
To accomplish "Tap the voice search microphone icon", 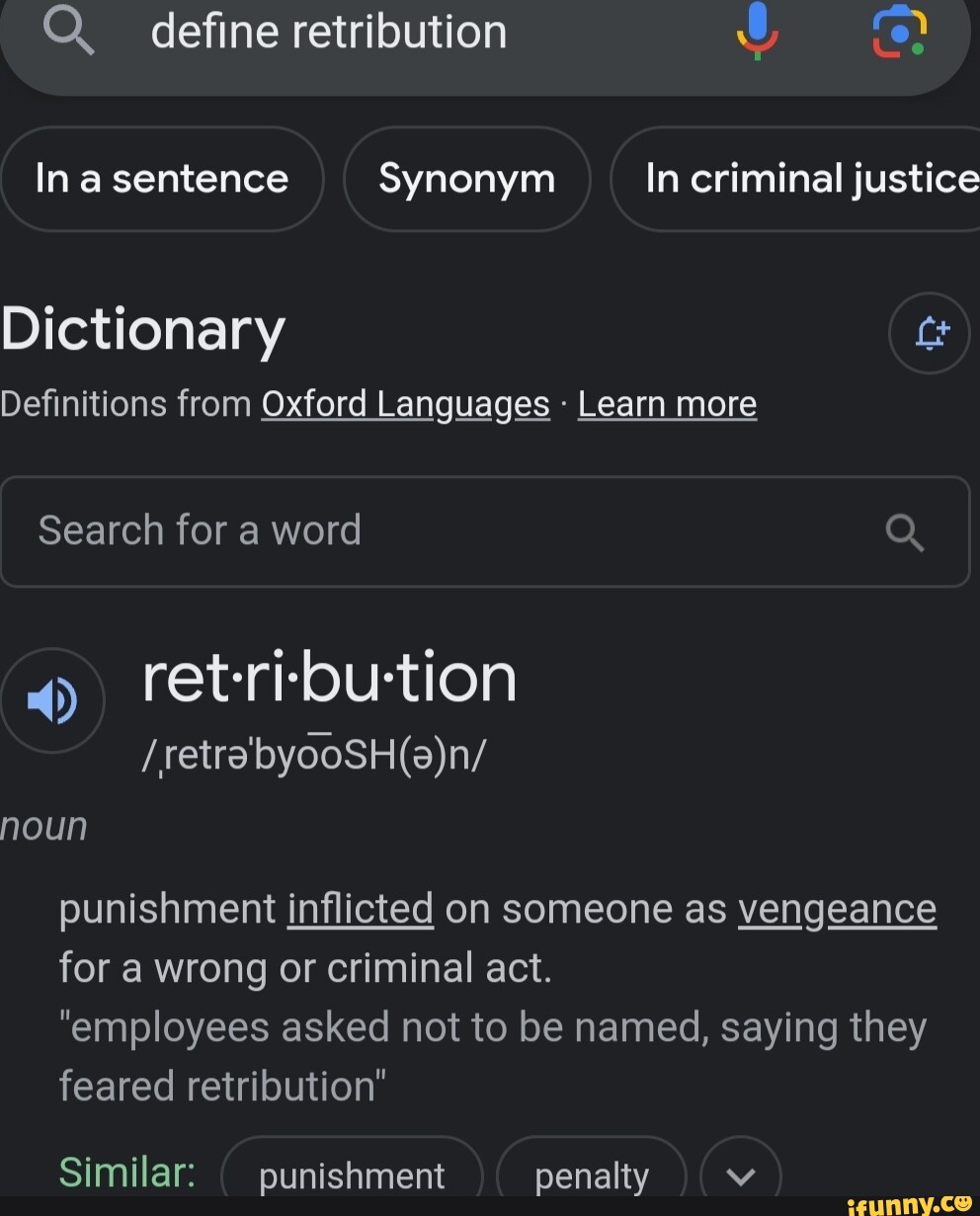I will 758,32.
